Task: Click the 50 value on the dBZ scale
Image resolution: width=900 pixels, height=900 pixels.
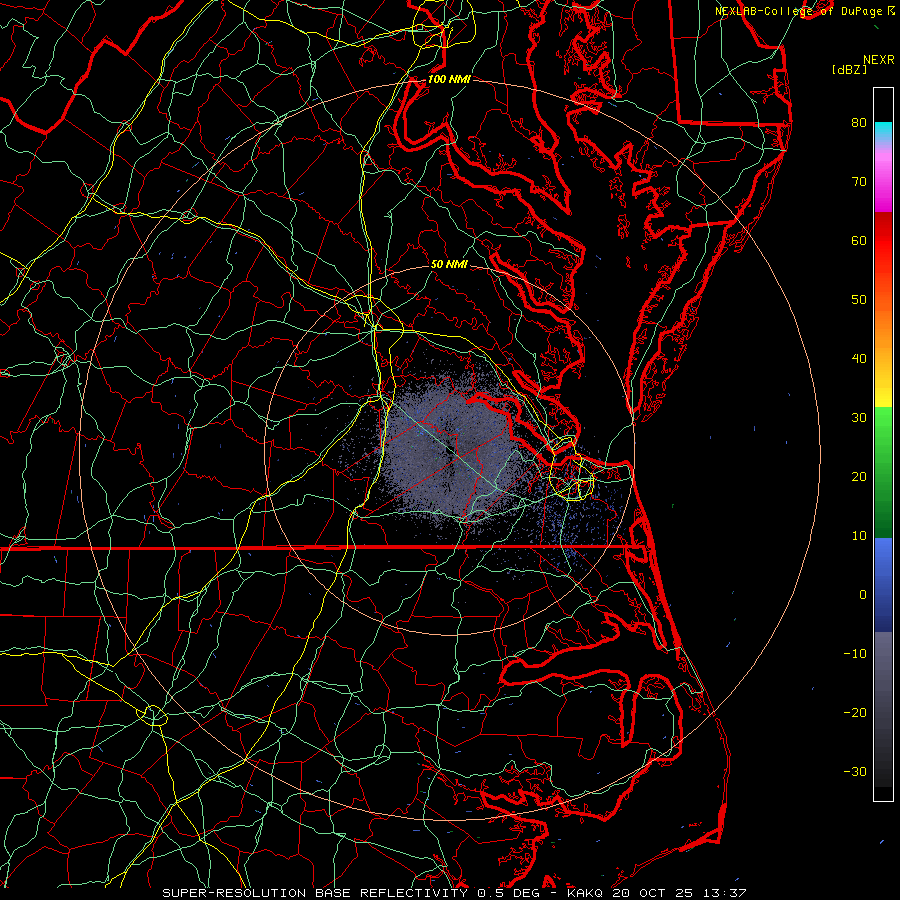Action: coord(858,299)
